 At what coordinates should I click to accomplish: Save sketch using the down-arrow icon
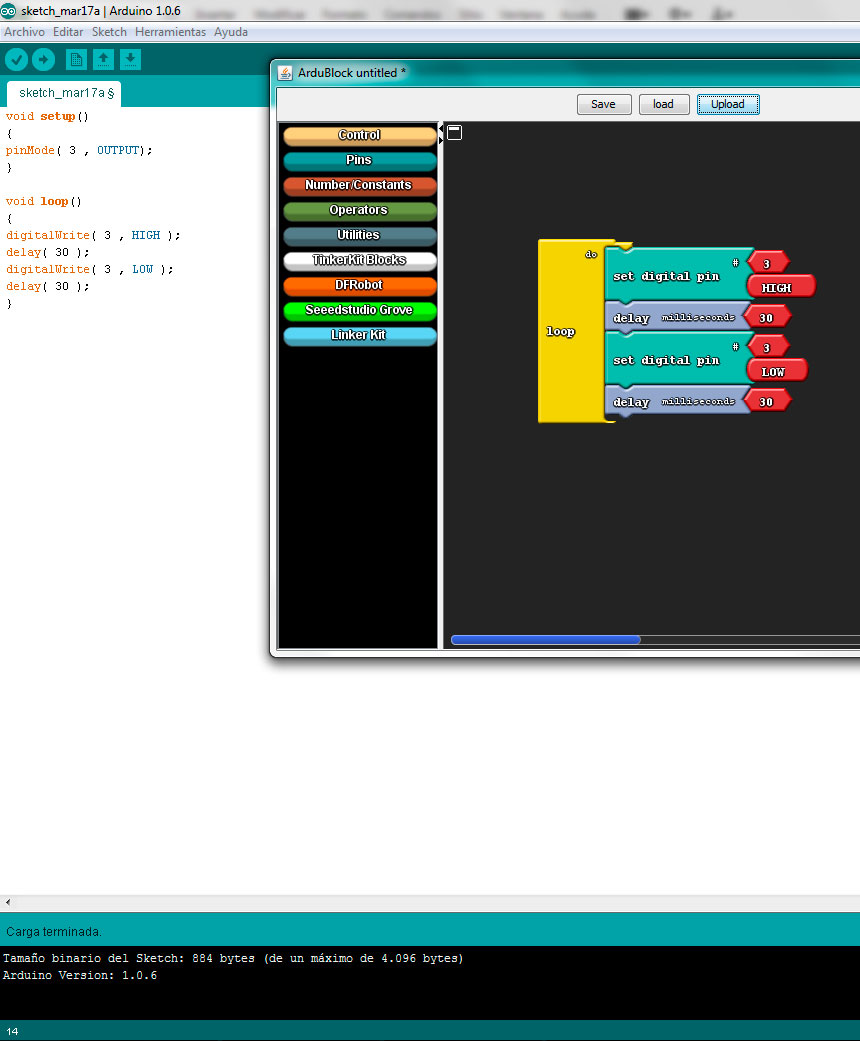(130, 60)
